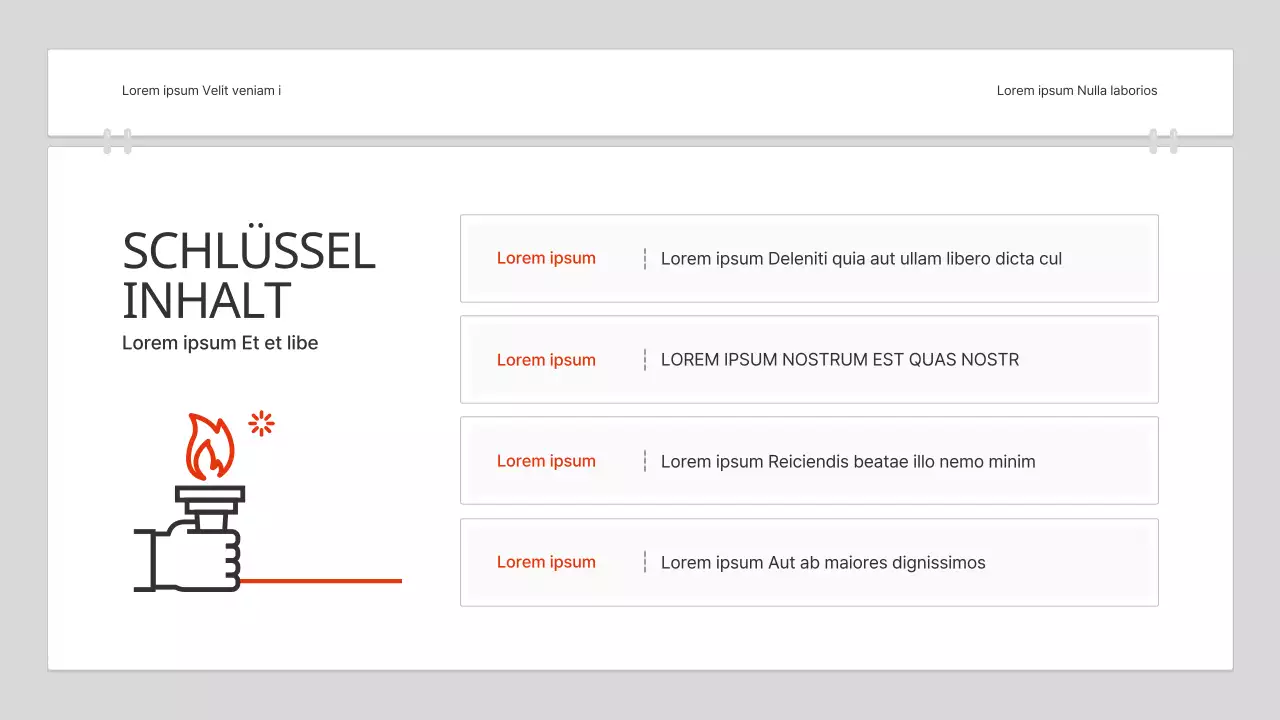Select the subtitle 'Lorem ipsum Et et libe'

pyautogui.click(x=220, y=343)
